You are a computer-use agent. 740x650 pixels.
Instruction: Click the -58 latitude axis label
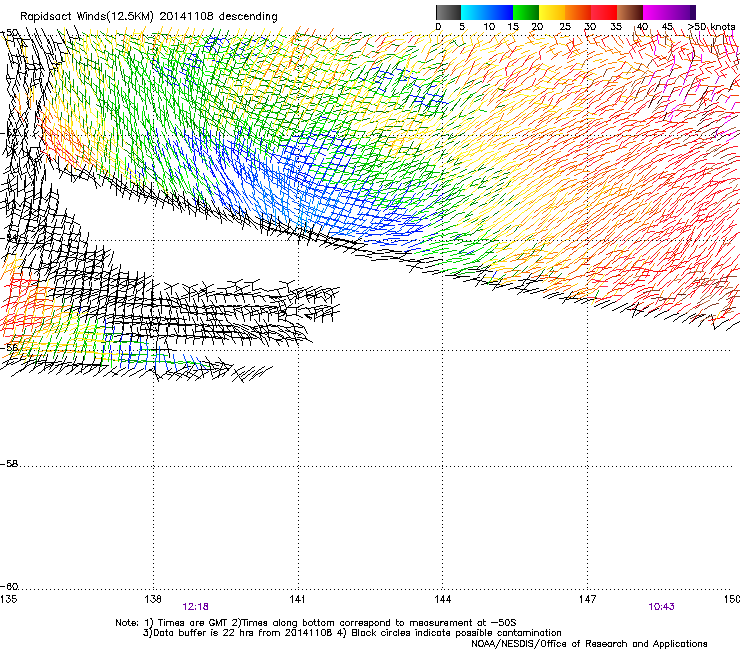click(x=9, y=464)
